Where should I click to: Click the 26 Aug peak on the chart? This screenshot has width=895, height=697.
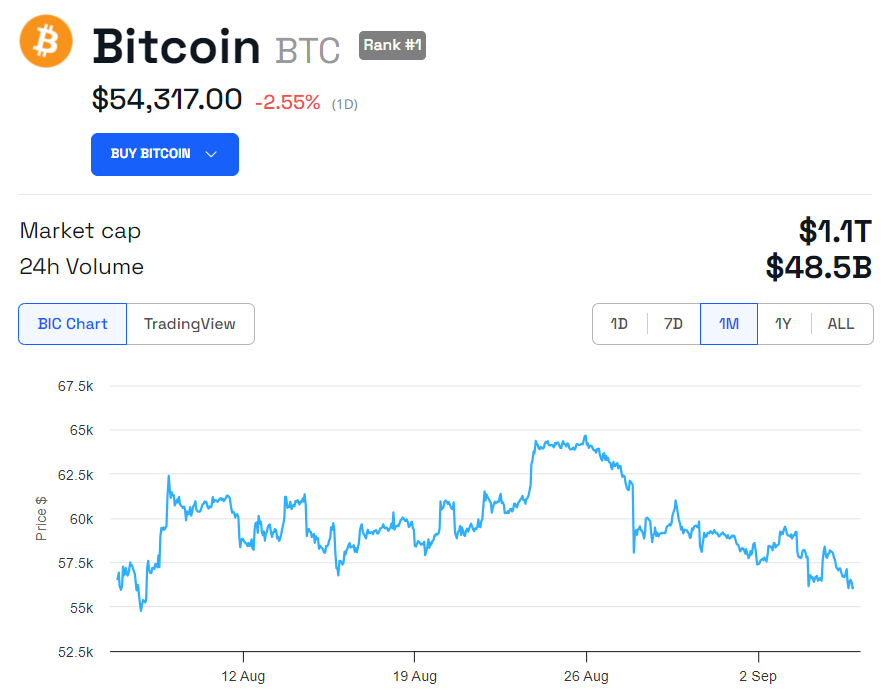pyautogui.click(x=585, y=437)
